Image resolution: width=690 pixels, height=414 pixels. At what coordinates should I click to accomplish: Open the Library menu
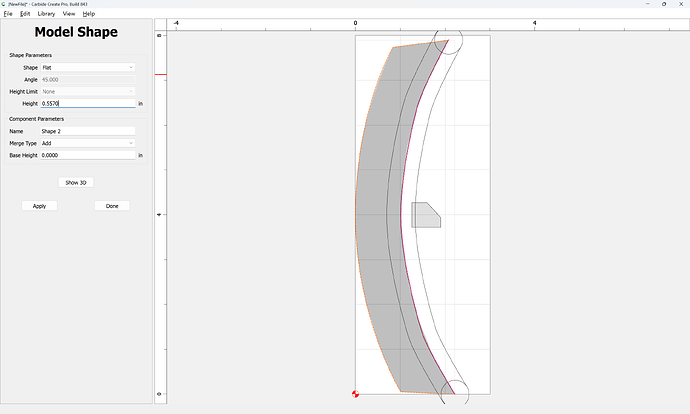tap(46, 14)
